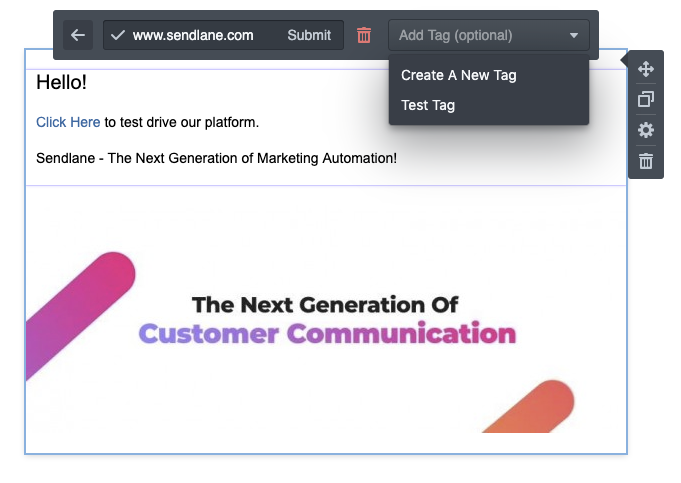The height and width of the screenshot is (483, 681).
Task: Remove the link with the red trash icon
Action: pyautogui.click(x=364, y=35)
